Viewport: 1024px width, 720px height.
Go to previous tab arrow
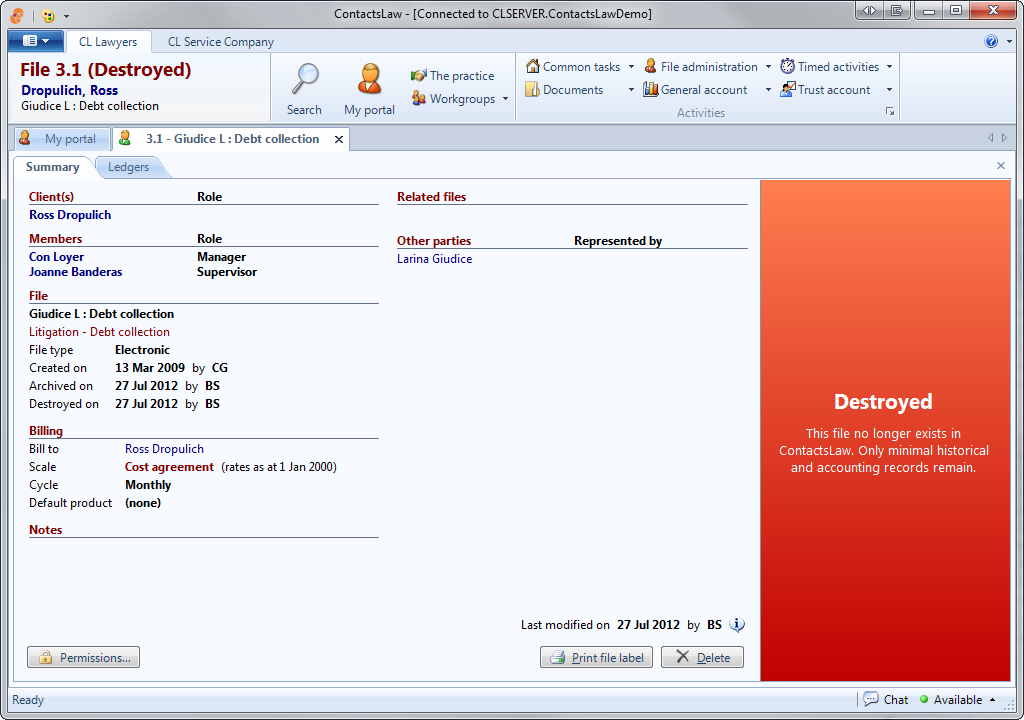[991, 138]
